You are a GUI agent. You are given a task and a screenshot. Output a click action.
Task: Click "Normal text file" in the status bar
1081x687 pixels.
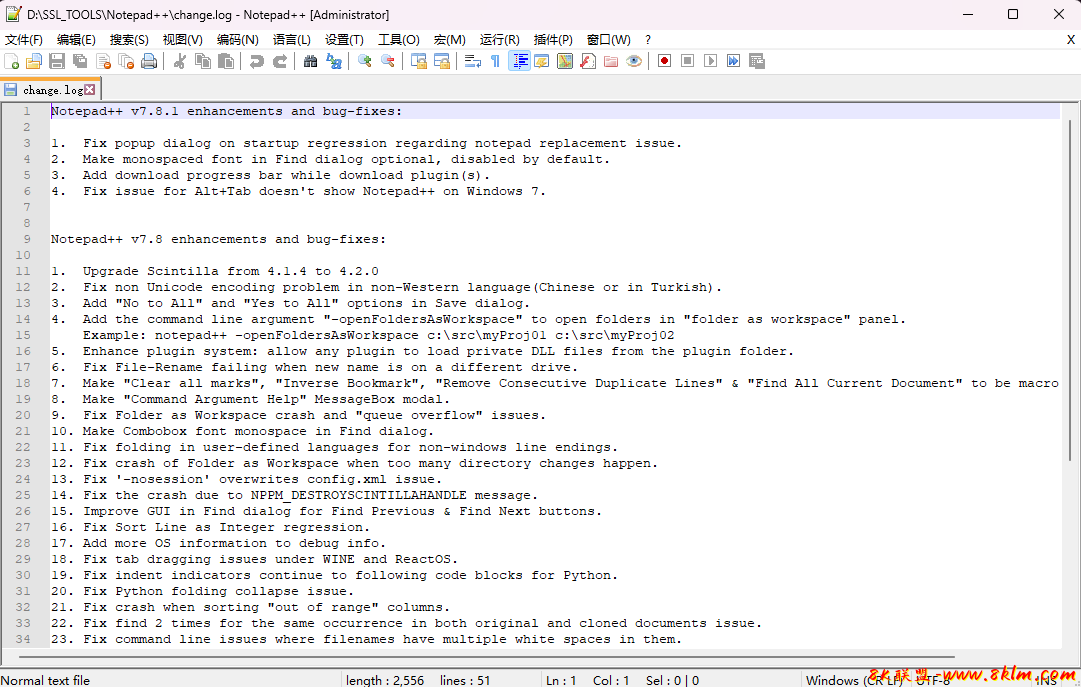pyautogui.click(x=46, y=680)
